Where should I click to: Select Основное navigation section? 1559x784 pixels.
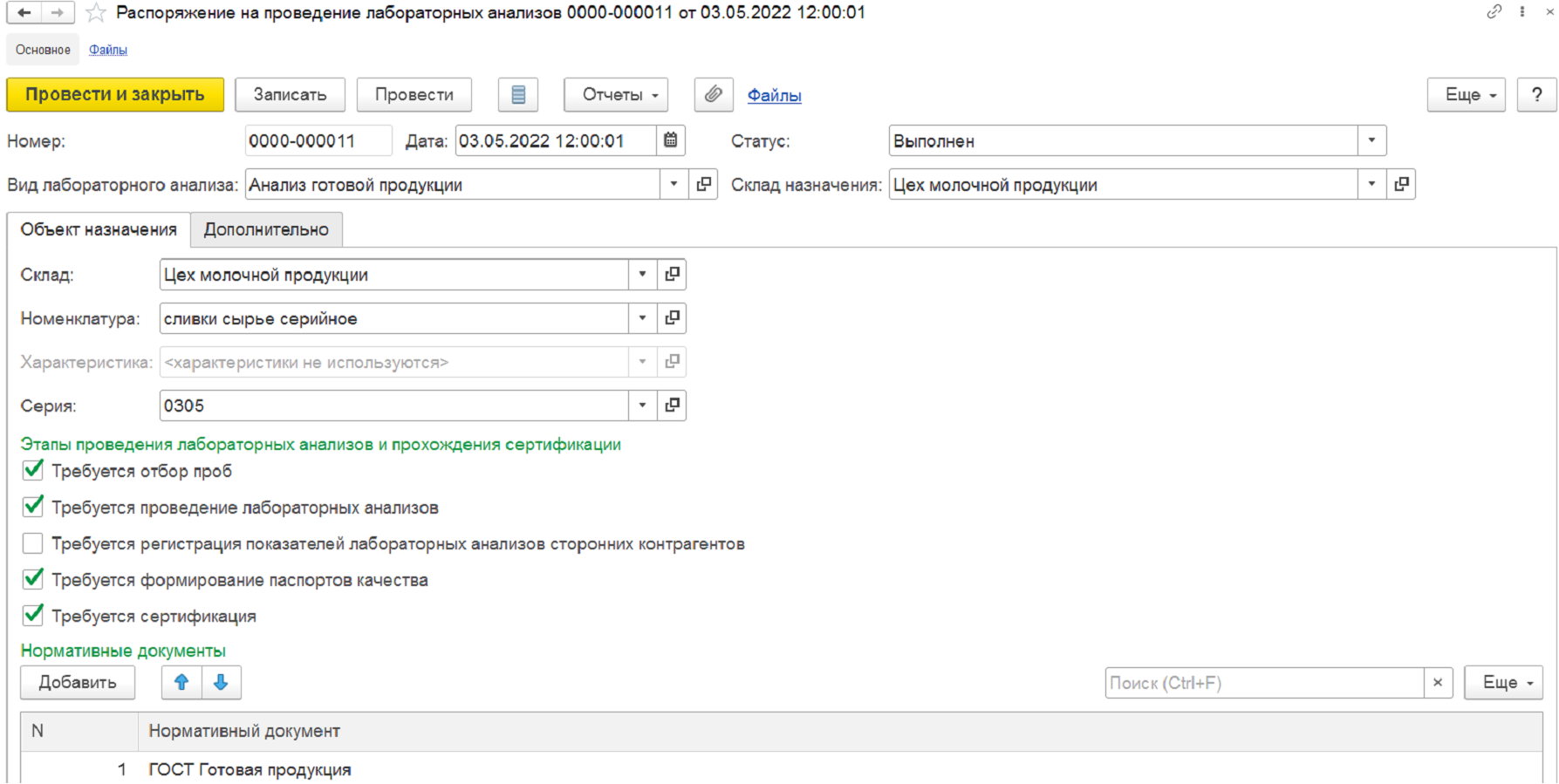[x=43, y=50]
